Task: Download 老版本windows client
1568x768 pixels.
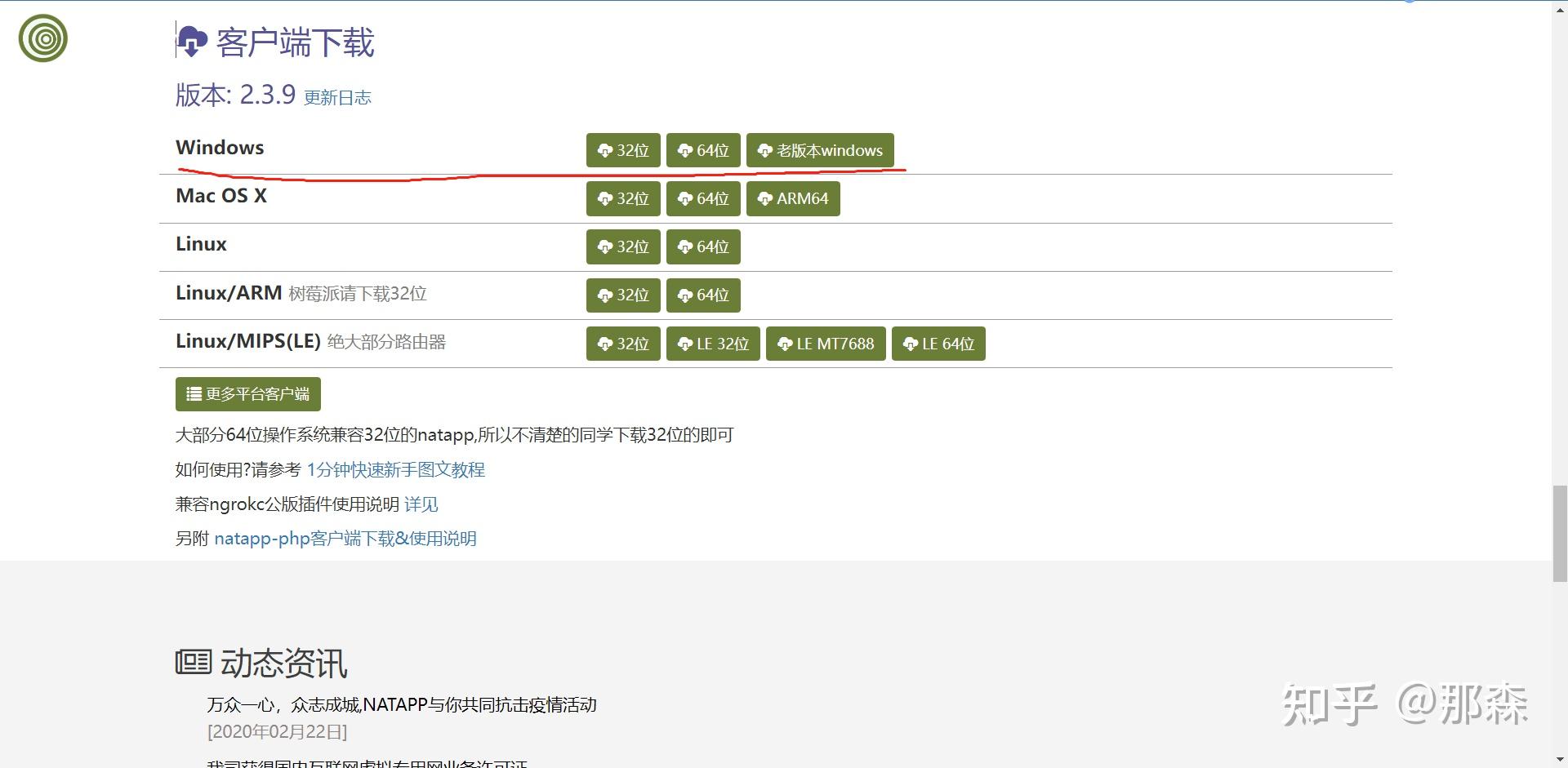Action: coord(820,150)
